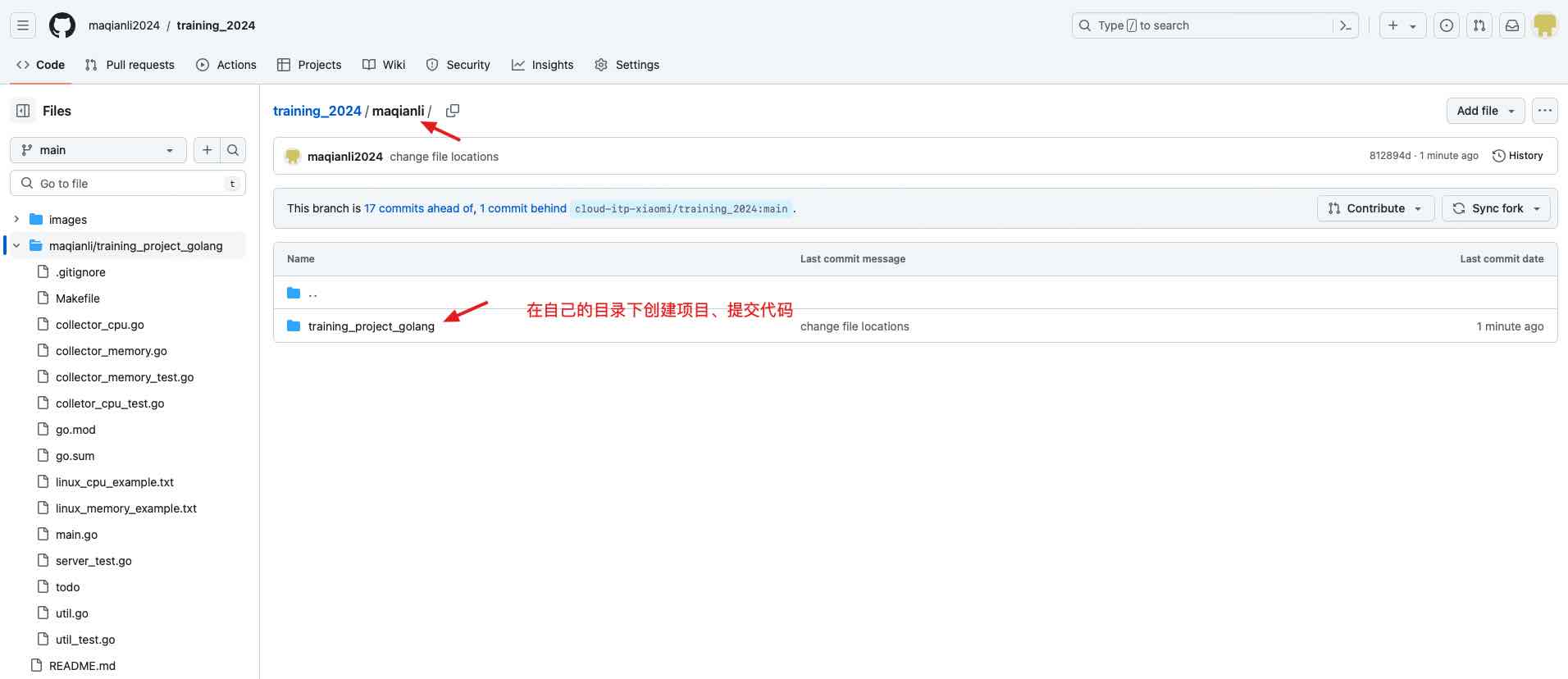Open collector_memory.go in tree

coord(112,351)
